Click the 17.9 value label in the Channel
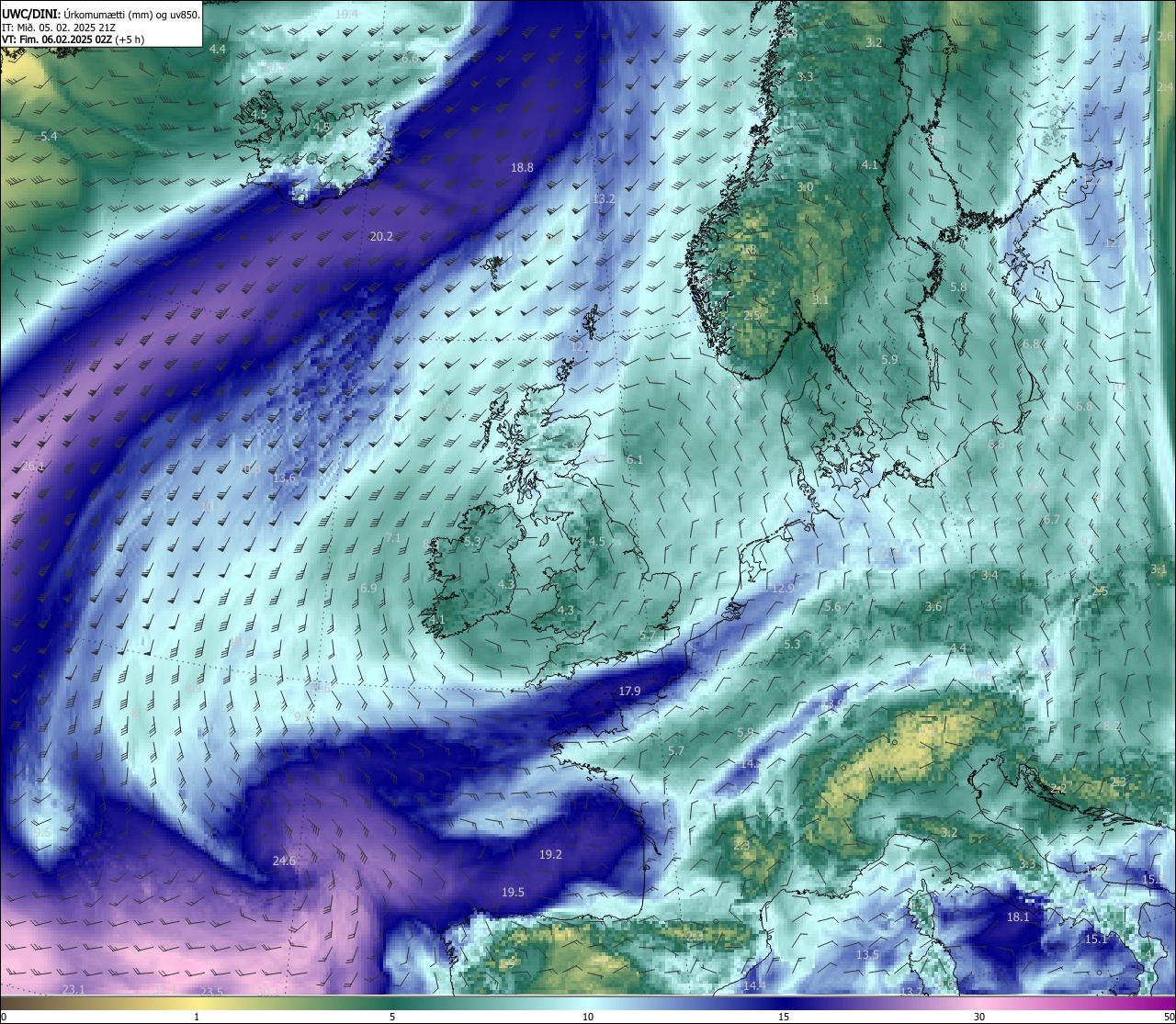 coord(629,691)
